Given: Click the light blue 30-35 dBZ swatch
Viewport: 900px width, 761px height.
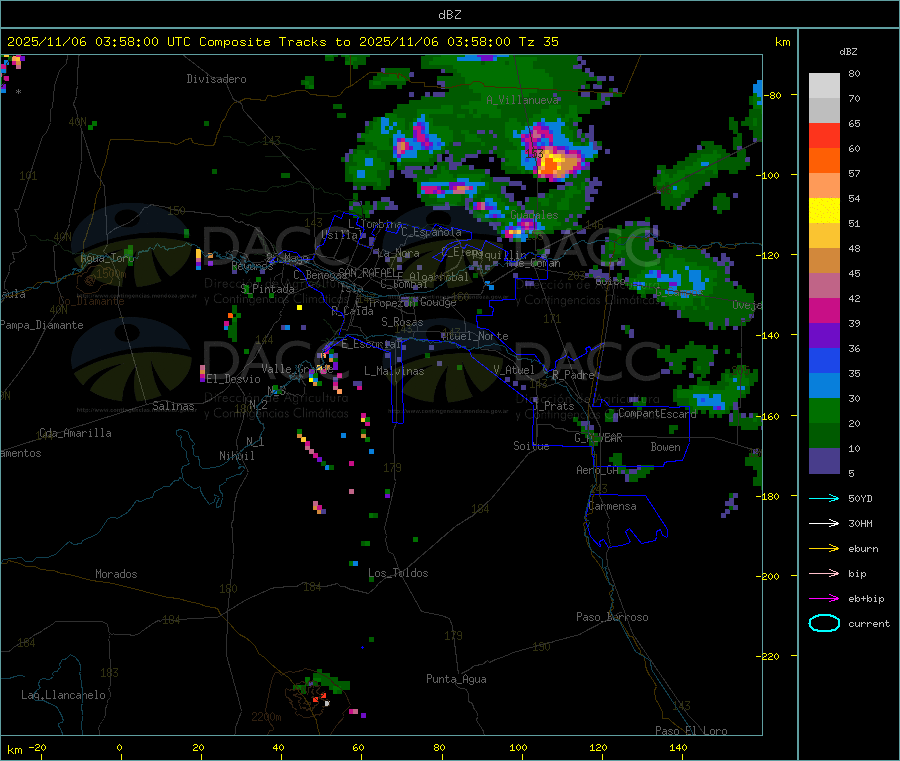Looking at the screenshot, I should click(824, 386).
